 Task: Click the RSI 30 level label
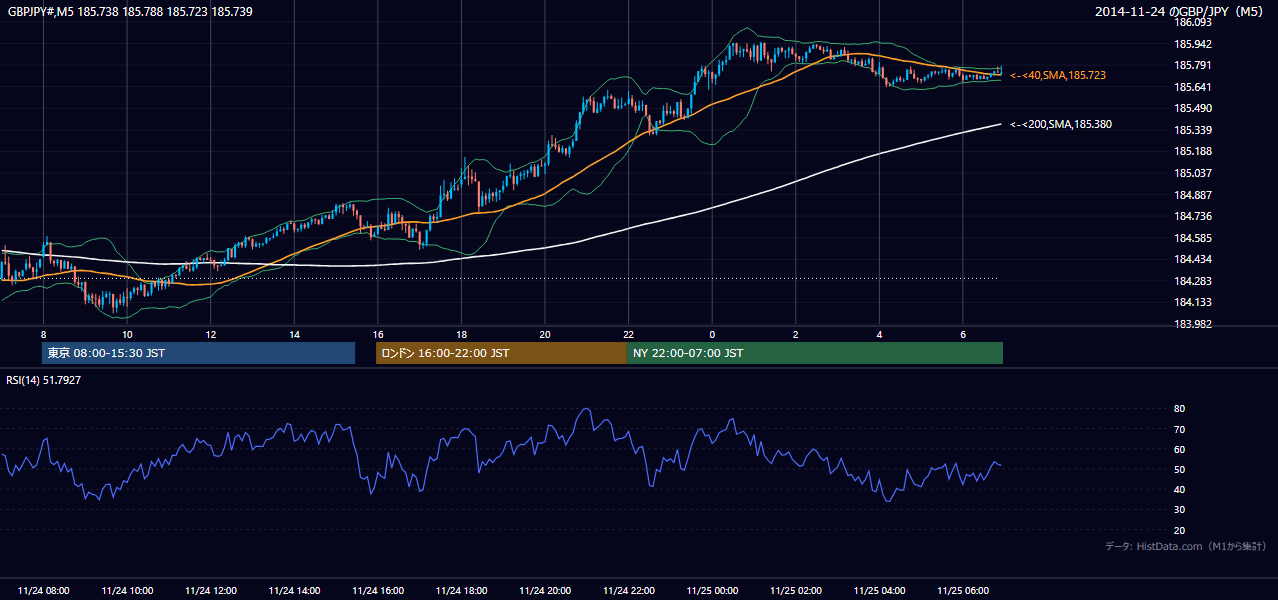[x=1179, y=510]
